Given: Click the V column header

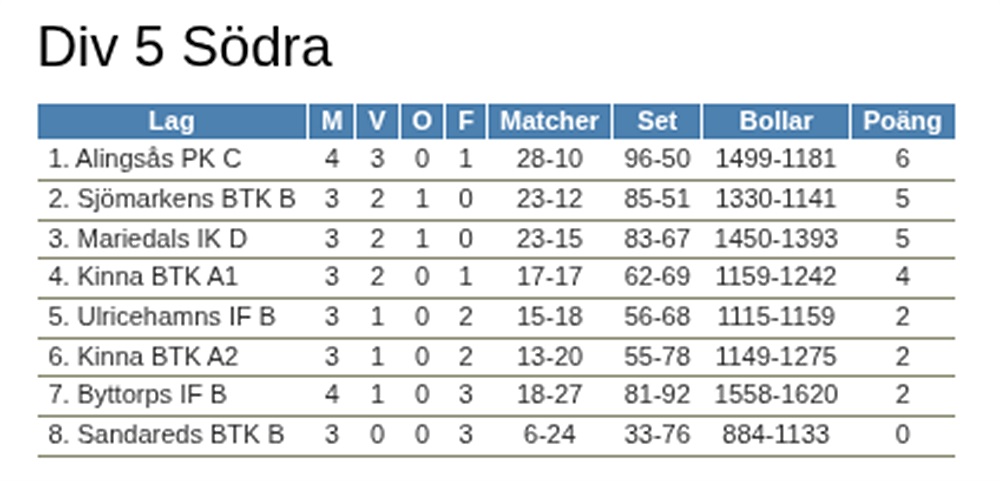Looking at the screenshot, I should pos(376,121).
